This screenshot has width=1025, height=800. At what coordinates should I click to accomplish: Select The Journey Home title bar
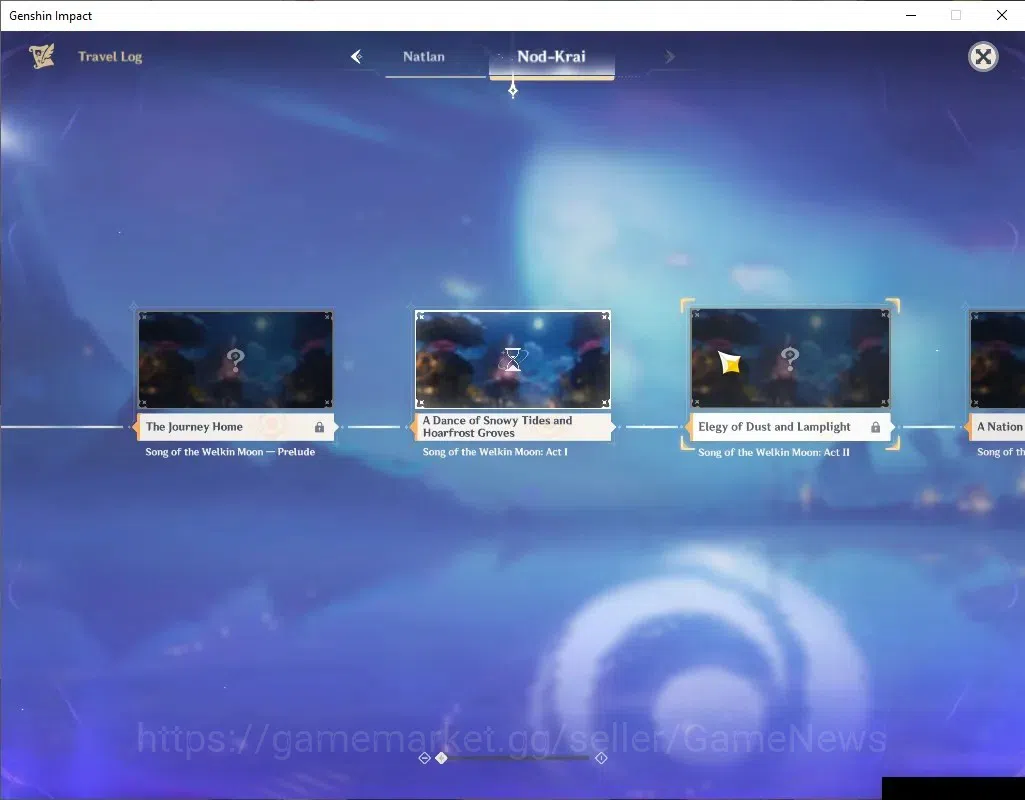[235, 427]
